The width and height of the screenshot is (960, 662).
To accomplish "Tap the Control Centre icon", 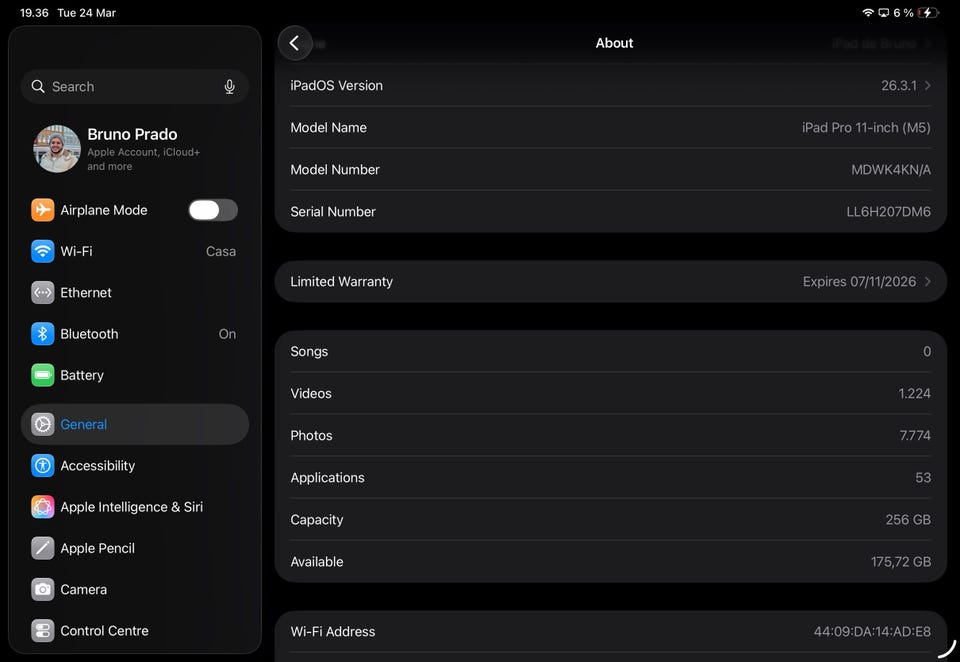I will coord(43,631).
